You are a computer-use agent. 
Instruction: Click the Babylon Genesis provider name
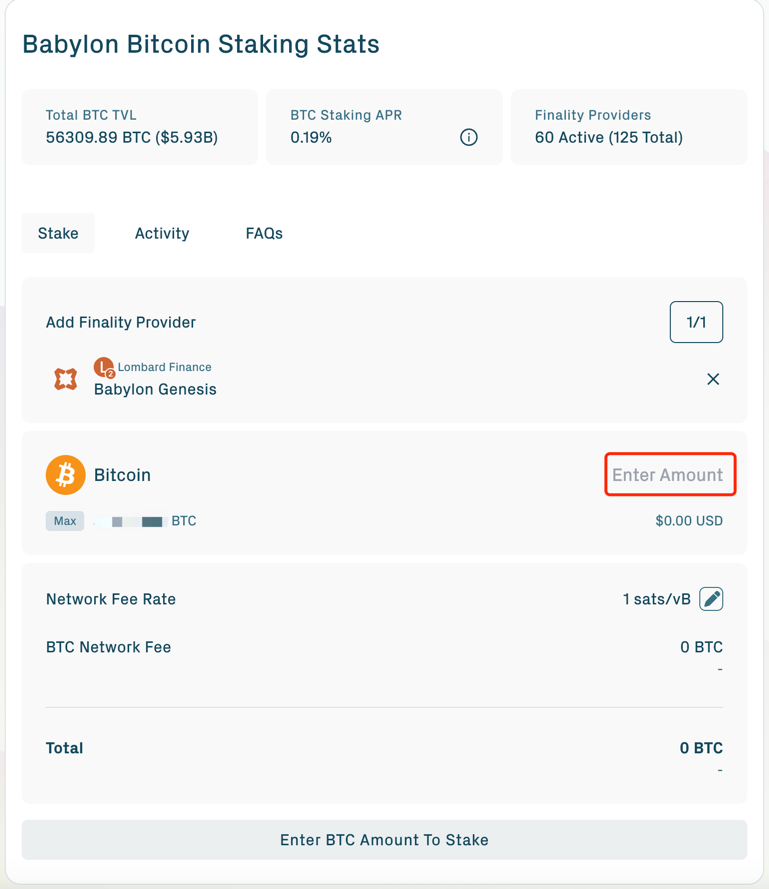(155, 390)
